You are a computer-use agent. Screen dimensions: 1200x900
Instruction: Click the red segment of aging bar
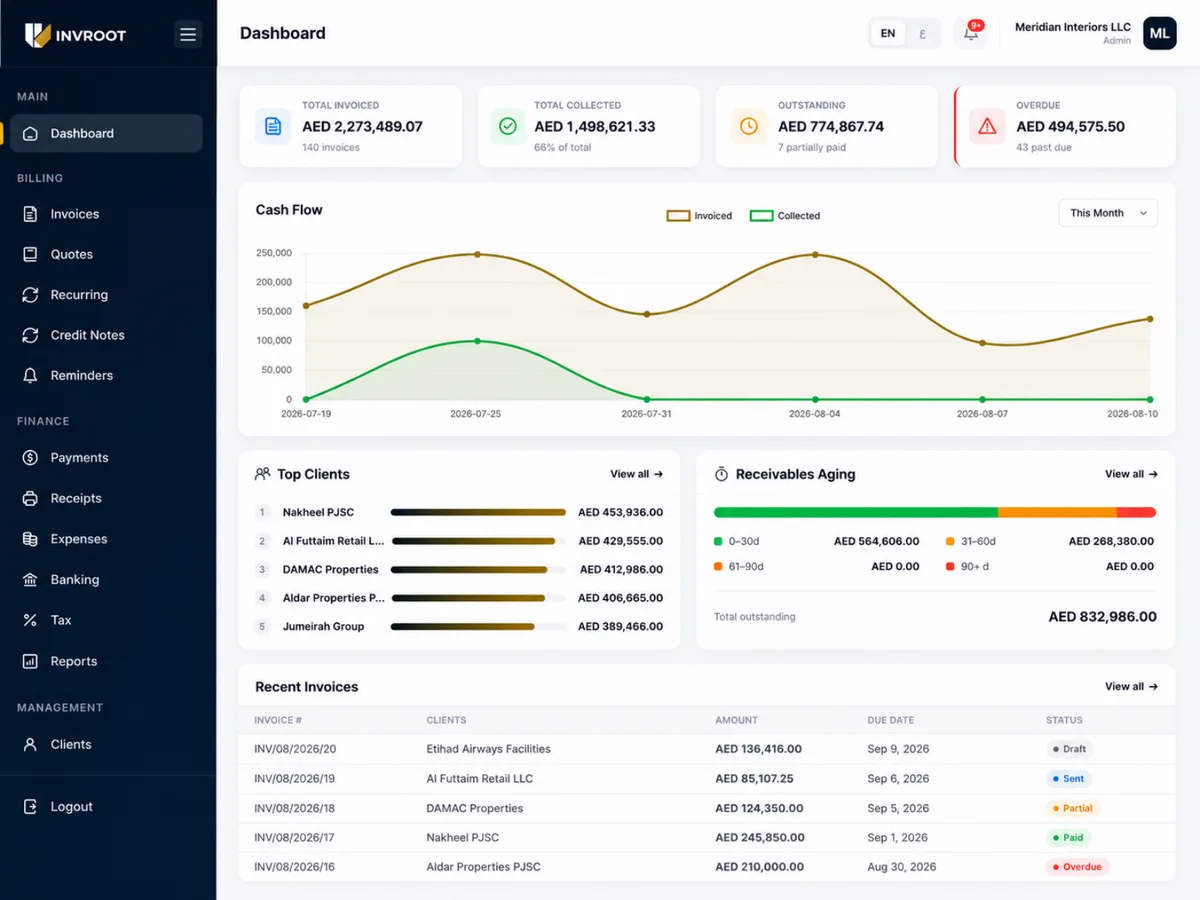point(1136,512)
